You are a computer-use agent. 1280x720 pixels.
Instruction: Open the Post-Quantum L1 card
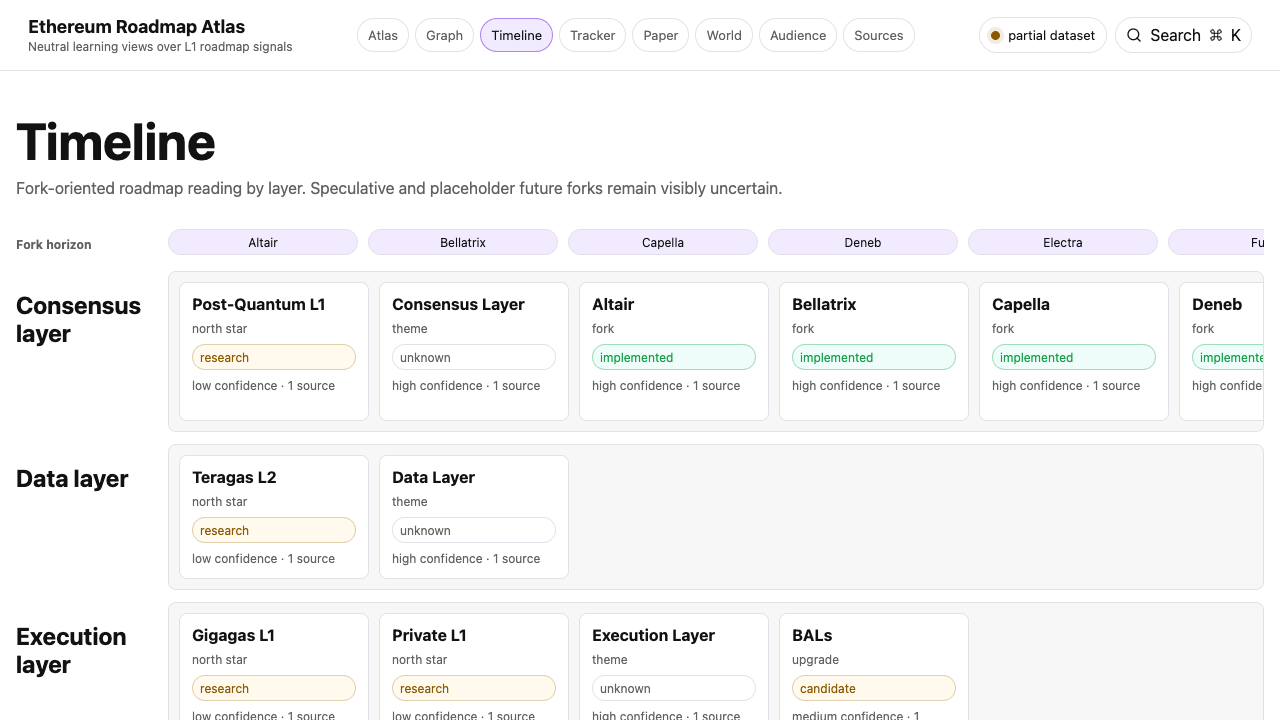pyautogui.click(x=274, y=351)
